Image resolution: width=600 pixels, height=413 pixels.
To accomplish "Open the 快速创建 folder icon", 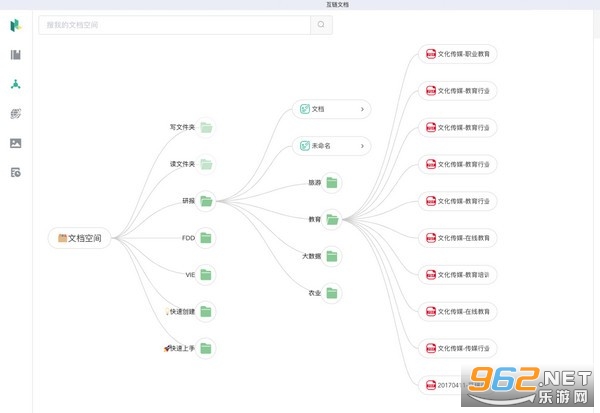I will (x=206, y=312).
